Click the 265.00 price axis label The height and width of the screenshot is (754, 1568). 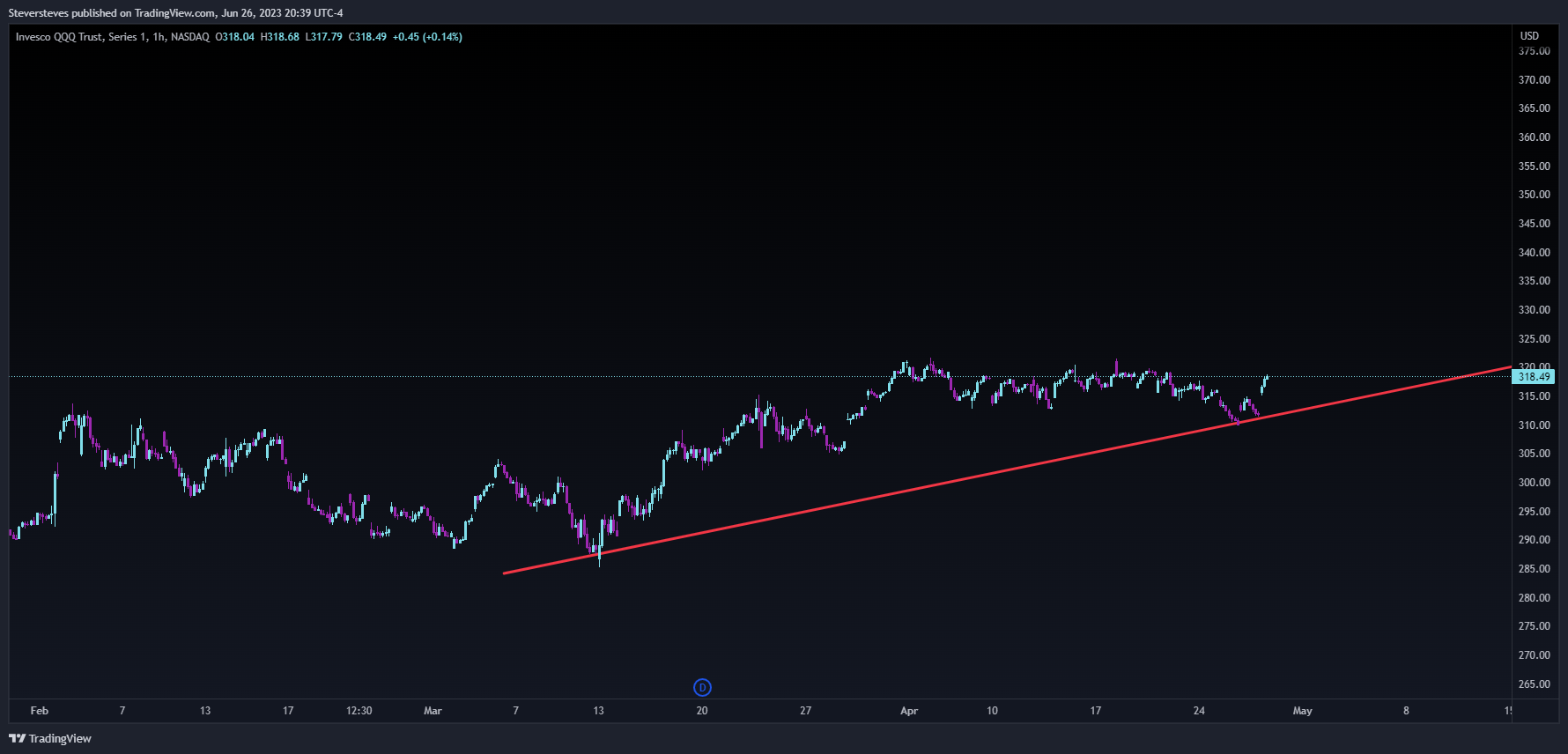(1534, 684)
